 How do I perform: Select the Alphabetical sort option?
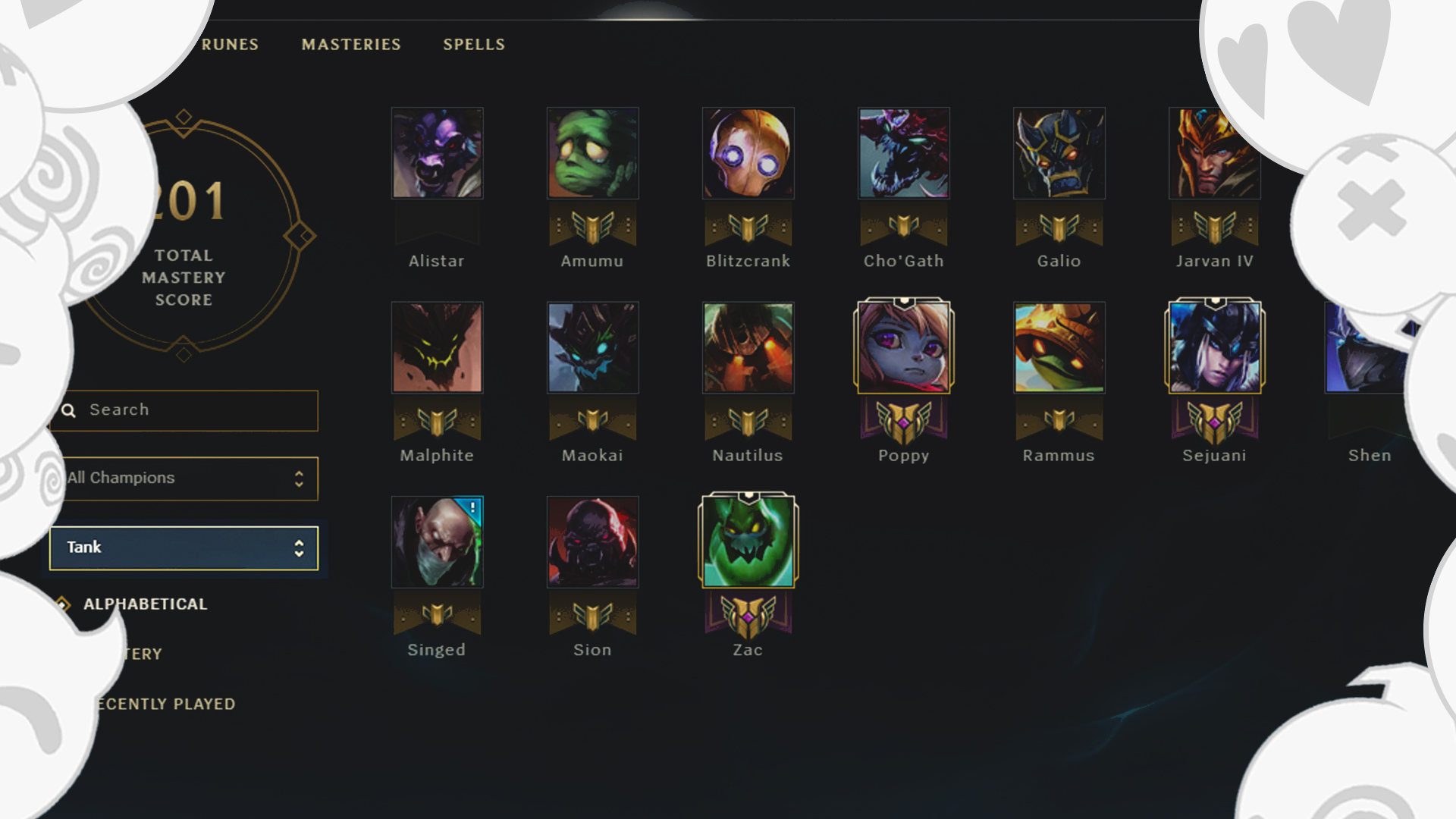145,604
